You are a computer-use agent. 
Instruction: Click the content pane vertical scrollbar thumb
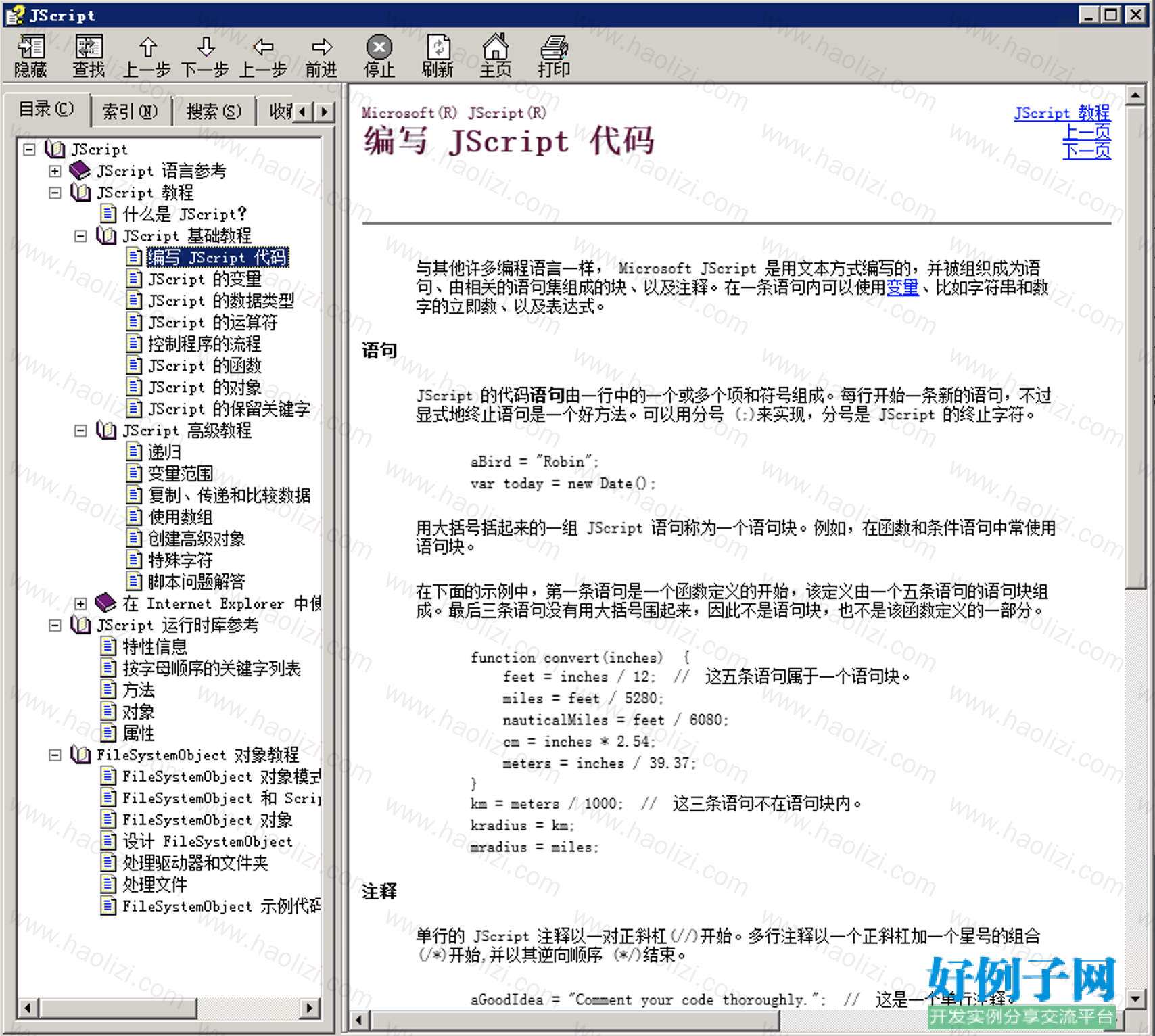pyautogui.click(x=1135, y=347)
